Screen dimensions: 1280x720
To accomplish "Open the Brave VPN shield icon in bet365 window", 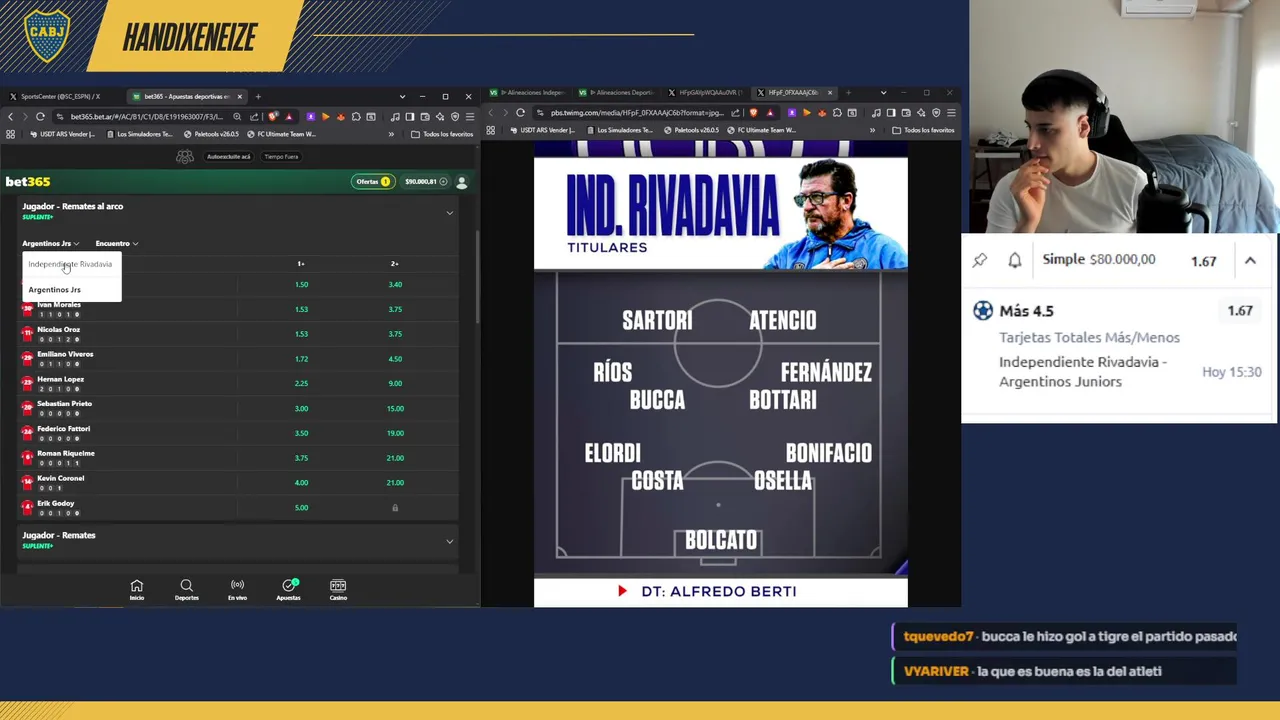I will coord(455,117).
